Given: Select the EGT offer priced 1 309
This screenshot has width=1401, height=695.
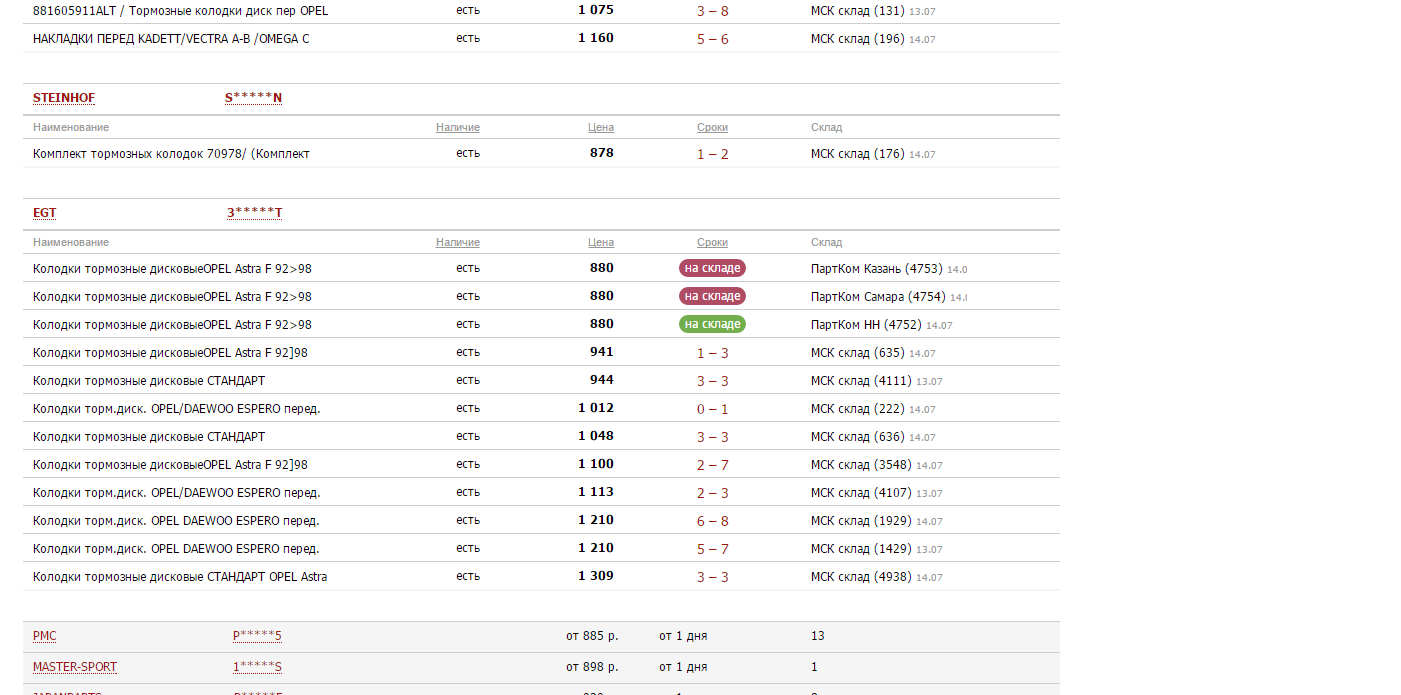Looking at the screenshot, I should [x=541, y=576].
